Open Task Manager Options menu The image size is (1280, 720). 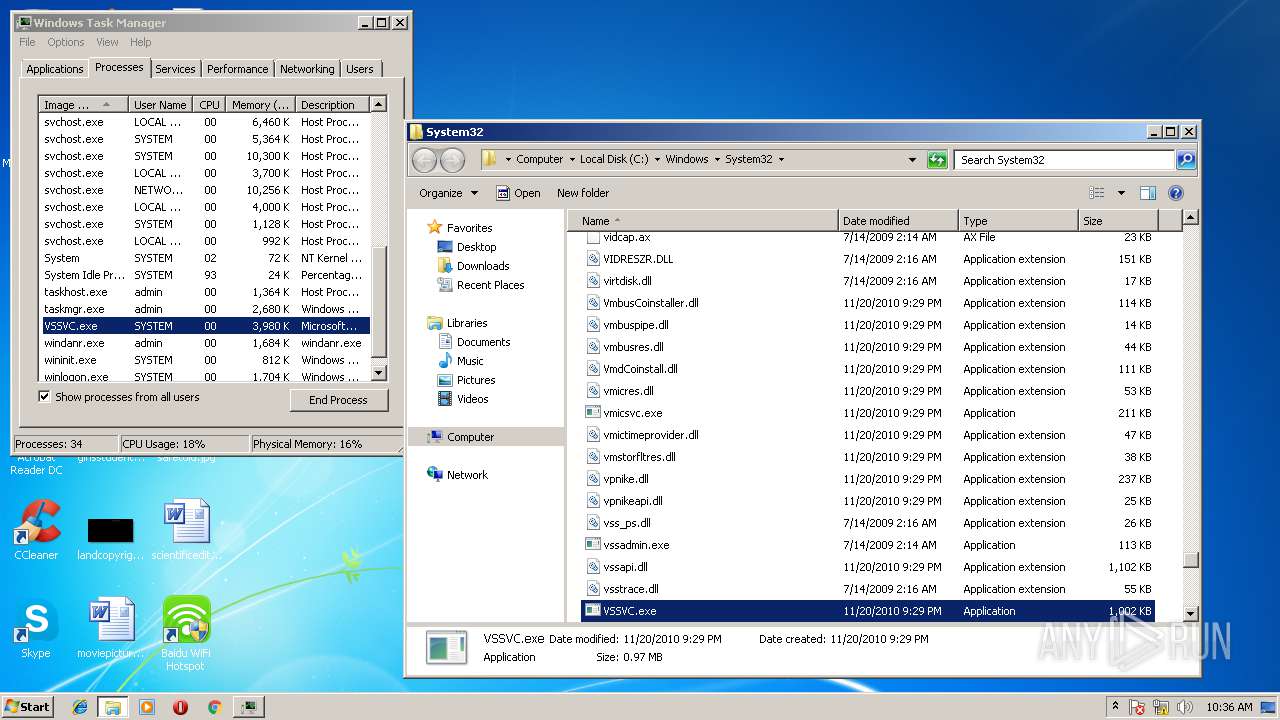pyautogui.click(x=66, y=42)
